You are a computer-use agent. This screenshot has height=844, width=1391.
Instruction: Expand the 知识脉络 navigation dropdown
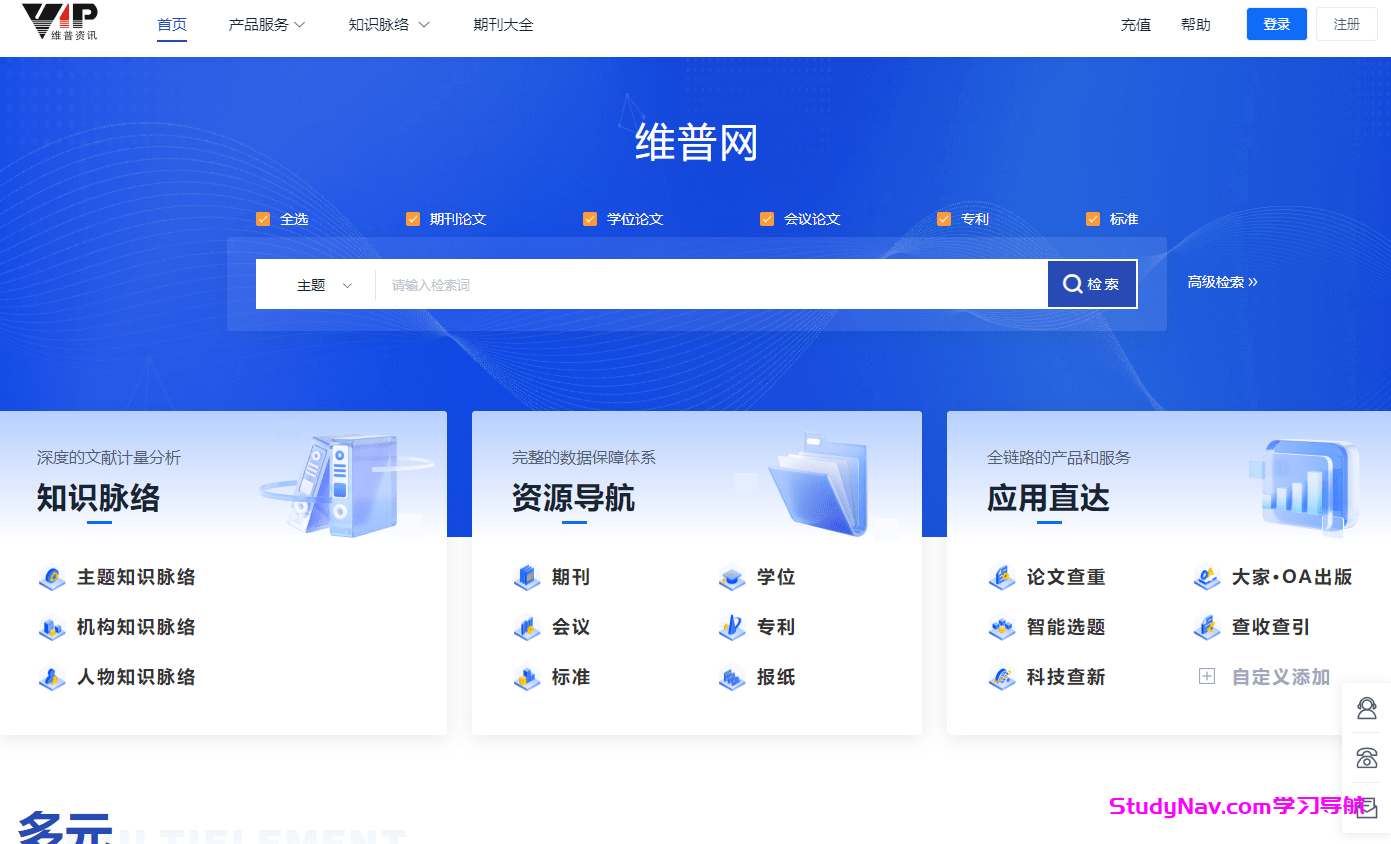tap(389, 25)
